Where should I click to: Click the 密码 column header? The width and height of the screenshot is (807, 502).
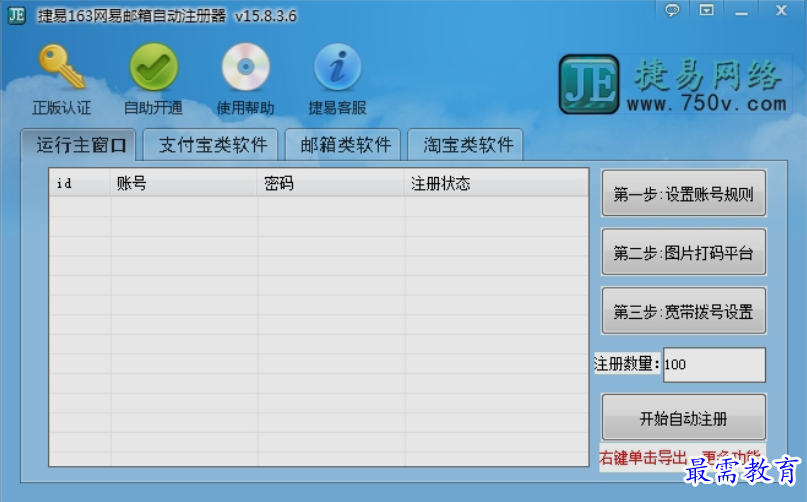pyautogui.click(x=331, y=183)
